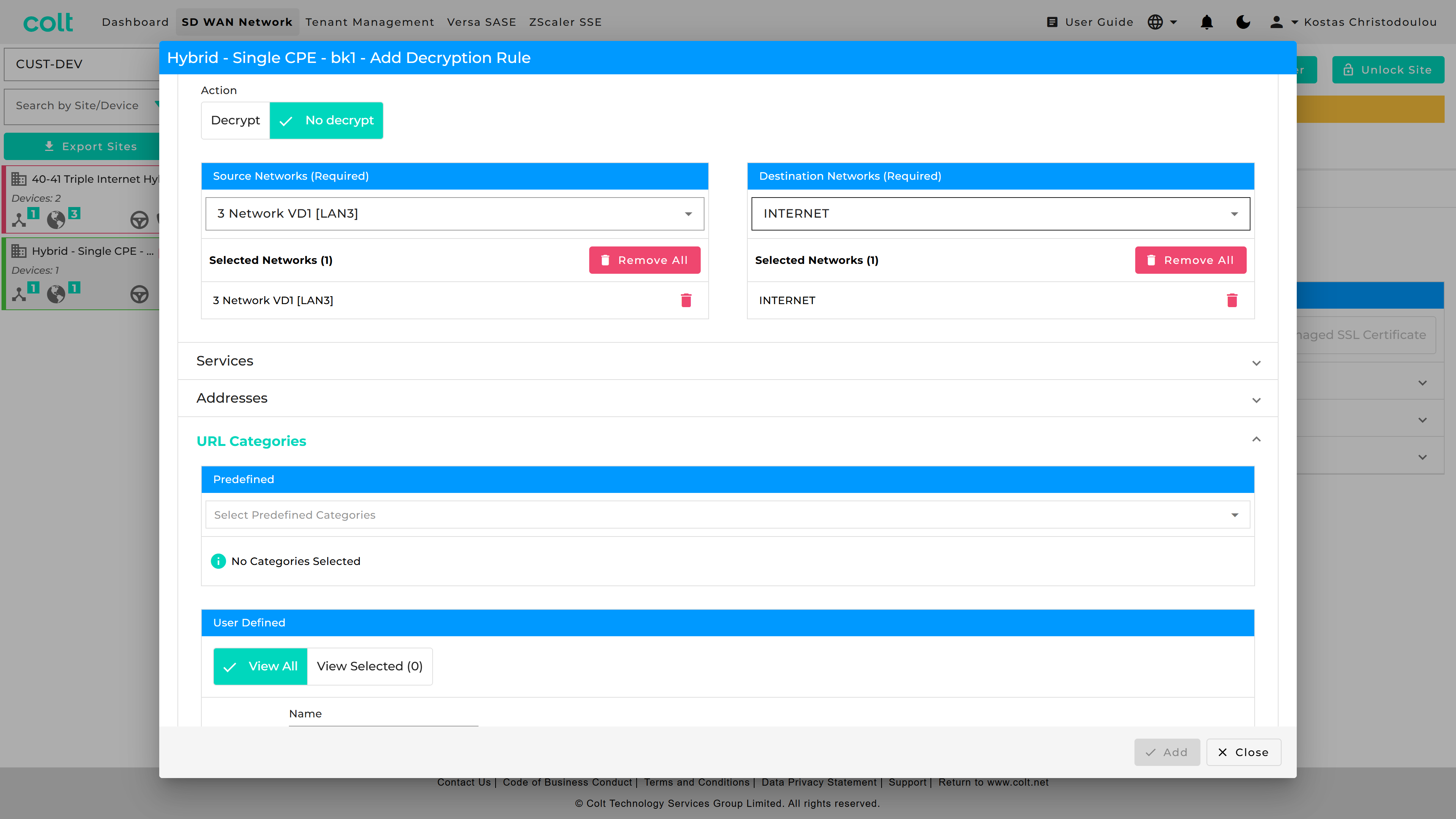
Task: Open the user menu dropdown arrow
Action: tap(1294, 23)
